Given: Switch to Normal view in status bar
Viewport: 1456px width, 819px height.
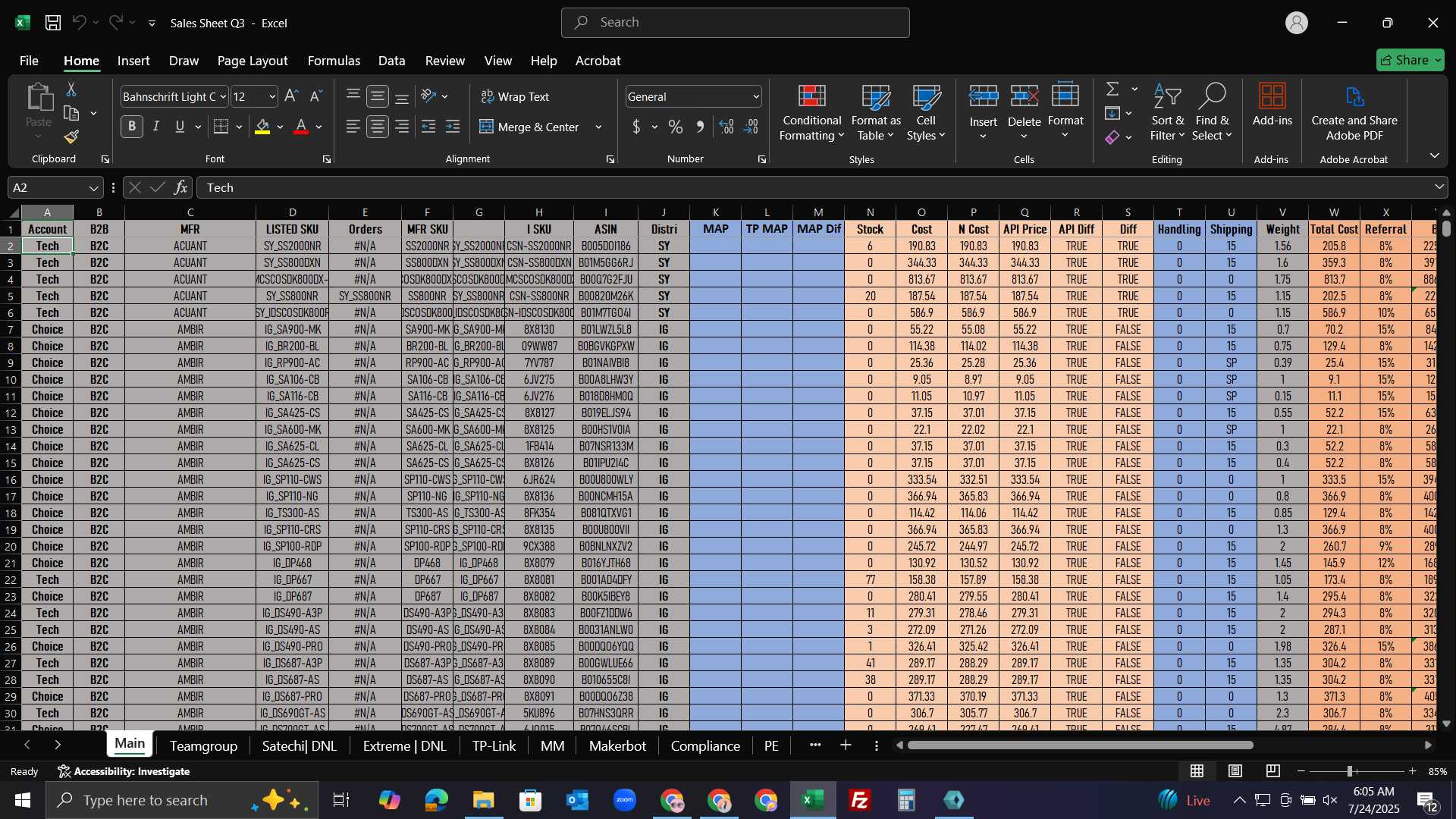Looking at the screenshot, I should (1197, 771).
